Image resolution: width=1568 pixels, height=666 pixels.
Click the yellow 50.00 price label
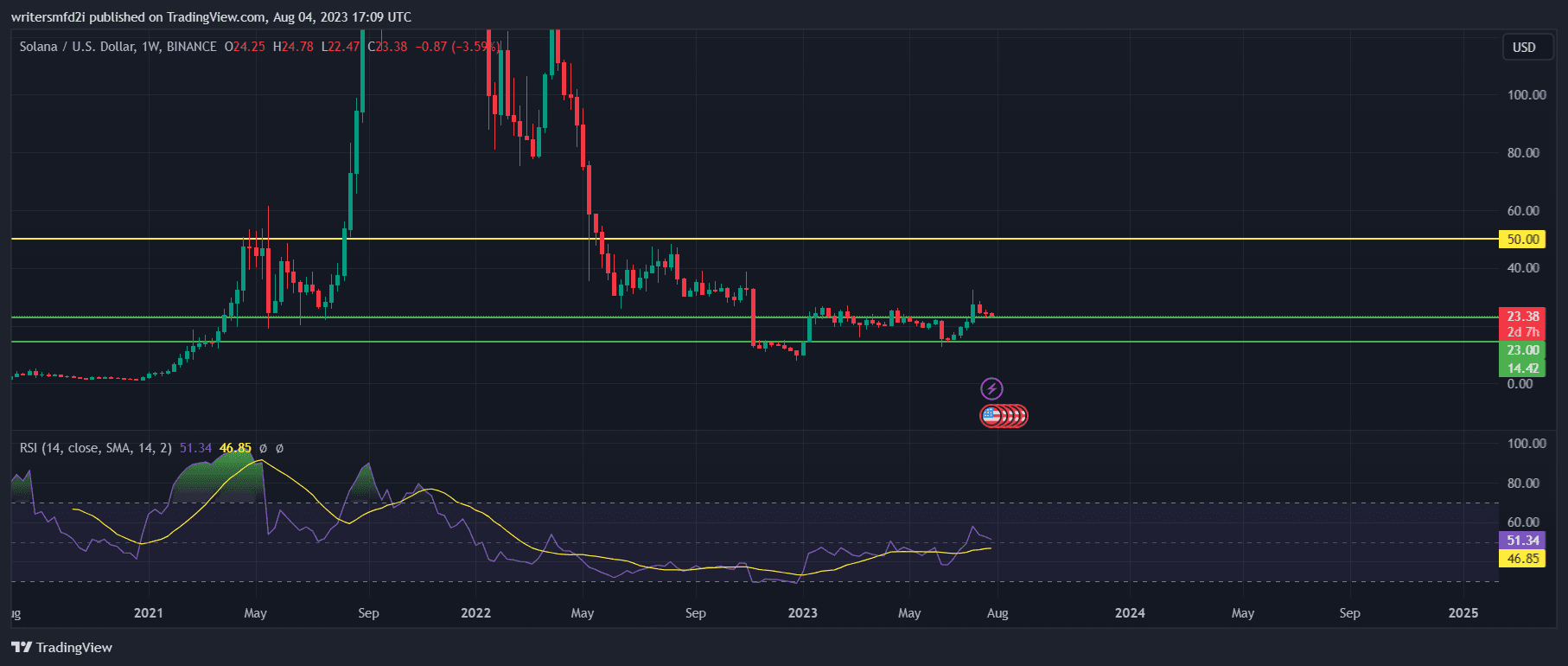tap(1521, 239)
